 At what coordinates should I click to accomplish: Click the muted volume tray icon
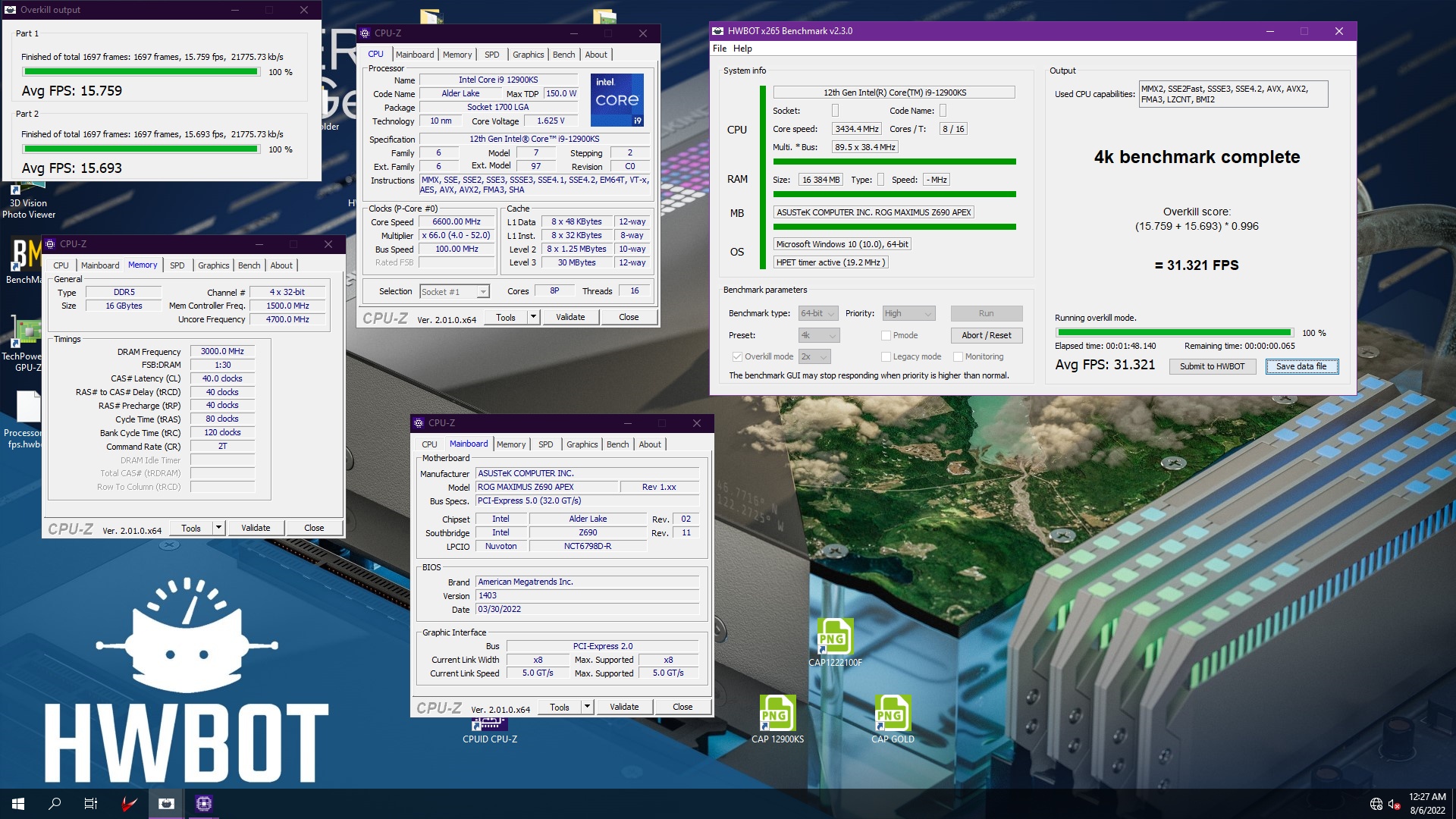(x=1394, y=804)
